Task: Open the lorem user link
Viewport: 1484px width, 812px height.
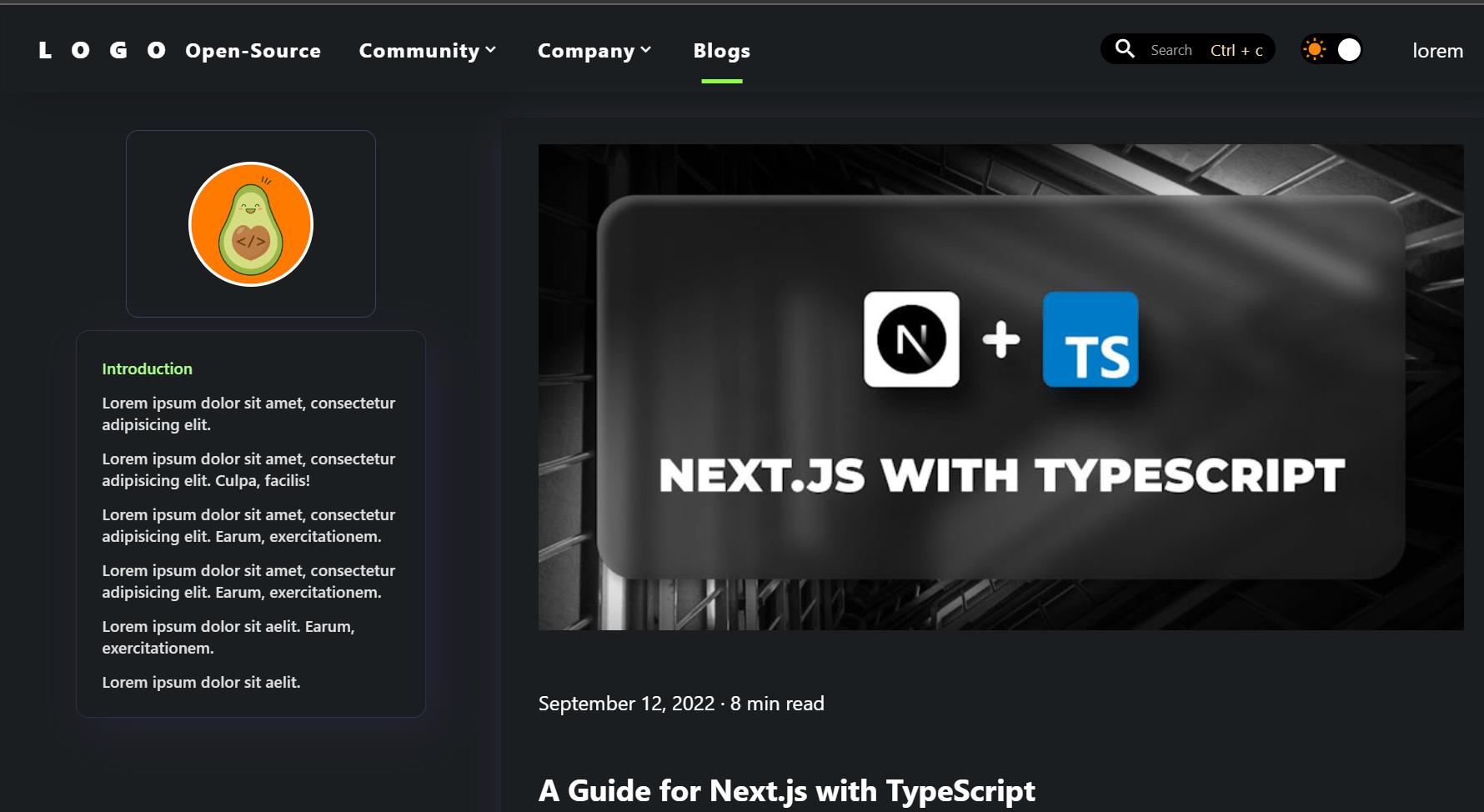Action: point(1437,51)
